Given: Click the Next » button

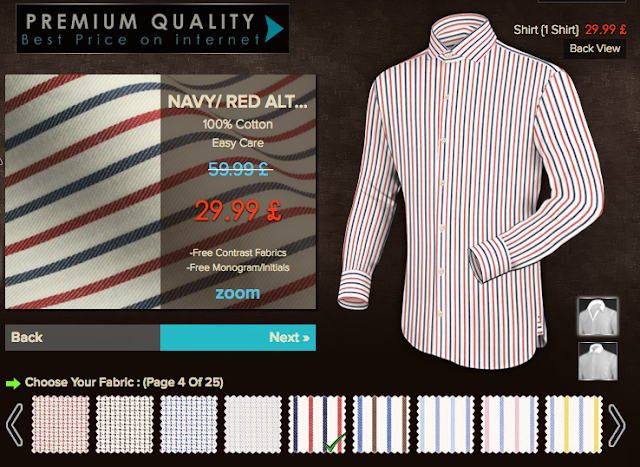Looking at the screenshot, I should [x=238, y=338].
